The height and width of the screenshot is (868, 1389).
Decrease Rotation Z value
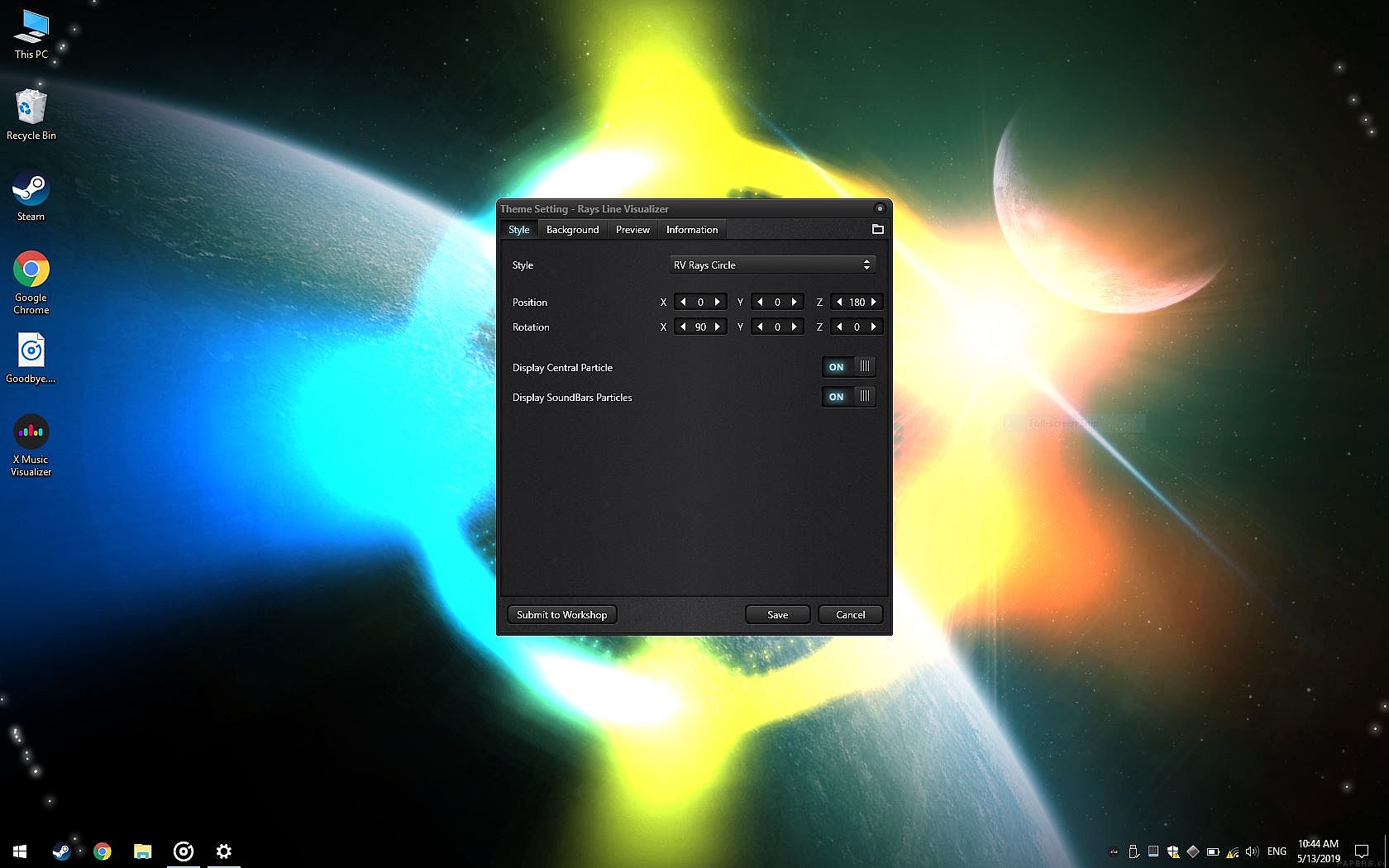coord(839,327)
